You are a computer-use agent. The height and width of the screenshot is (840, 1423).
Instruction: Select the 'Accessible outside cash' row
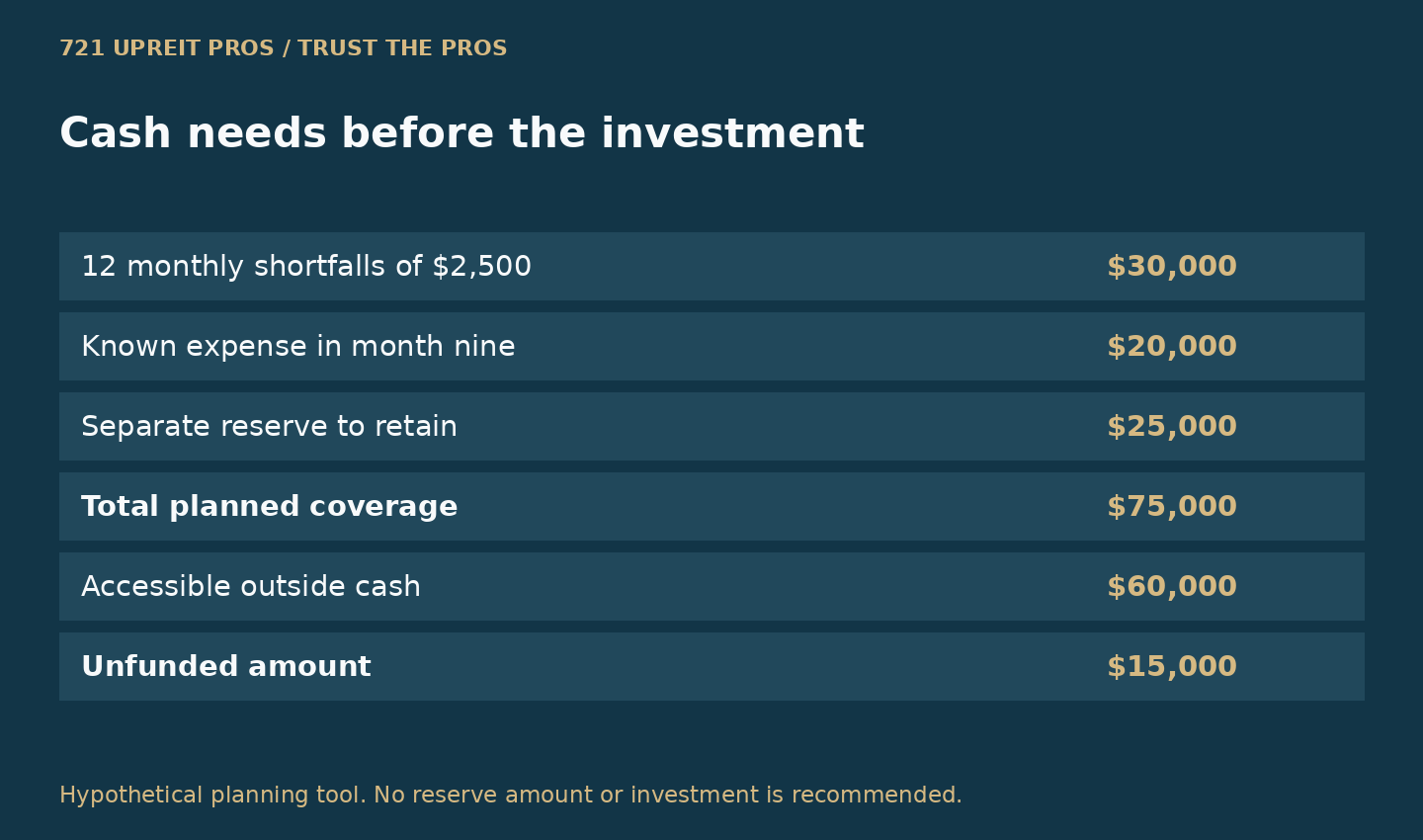pyautogui.click(x=711, y=587)
